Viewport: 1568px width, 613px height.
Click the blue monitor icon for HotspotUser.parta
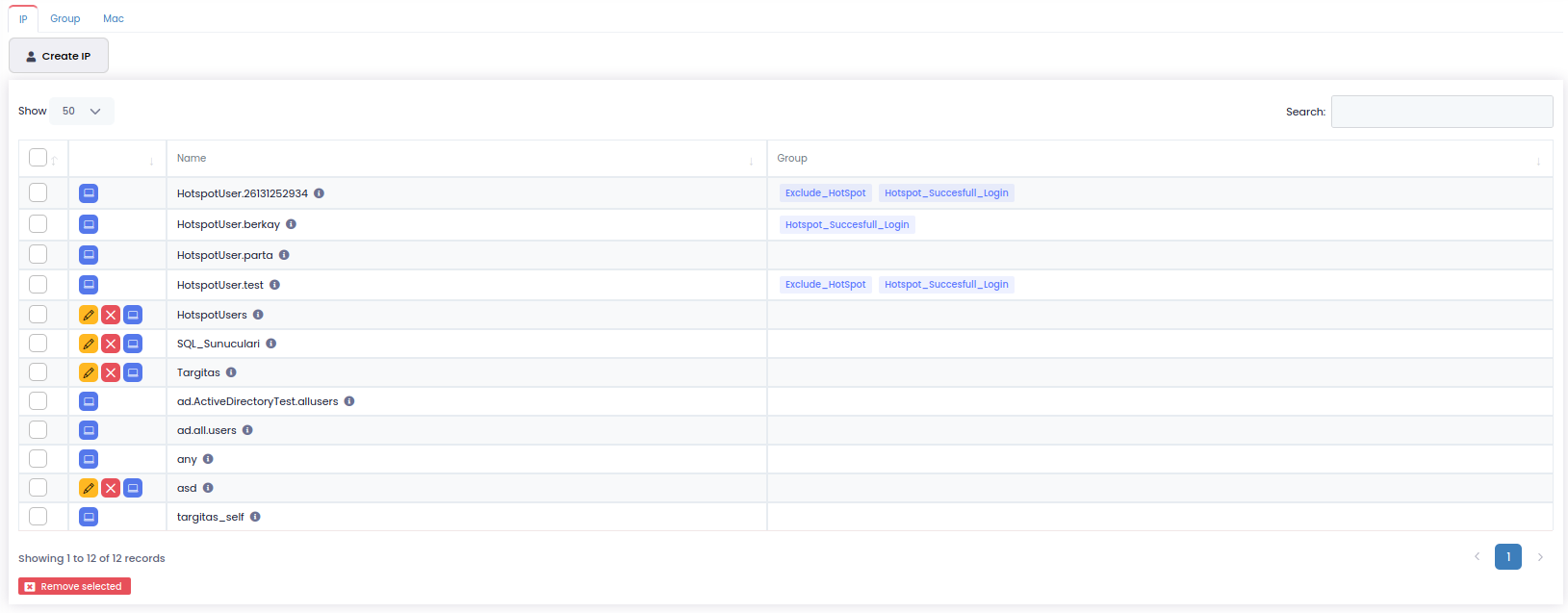click(89, 255)
